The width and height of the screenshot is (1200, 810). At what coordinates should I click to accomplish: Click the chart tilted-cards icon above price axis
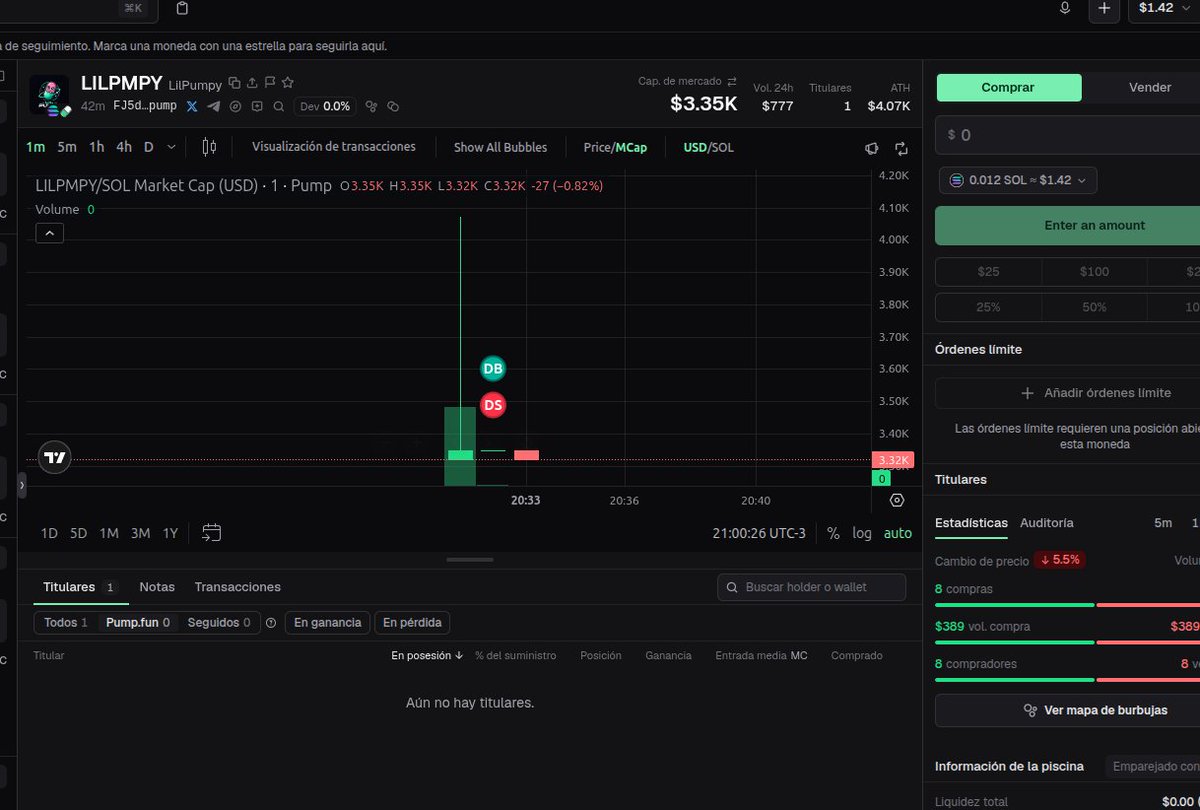tap(872, 148)
